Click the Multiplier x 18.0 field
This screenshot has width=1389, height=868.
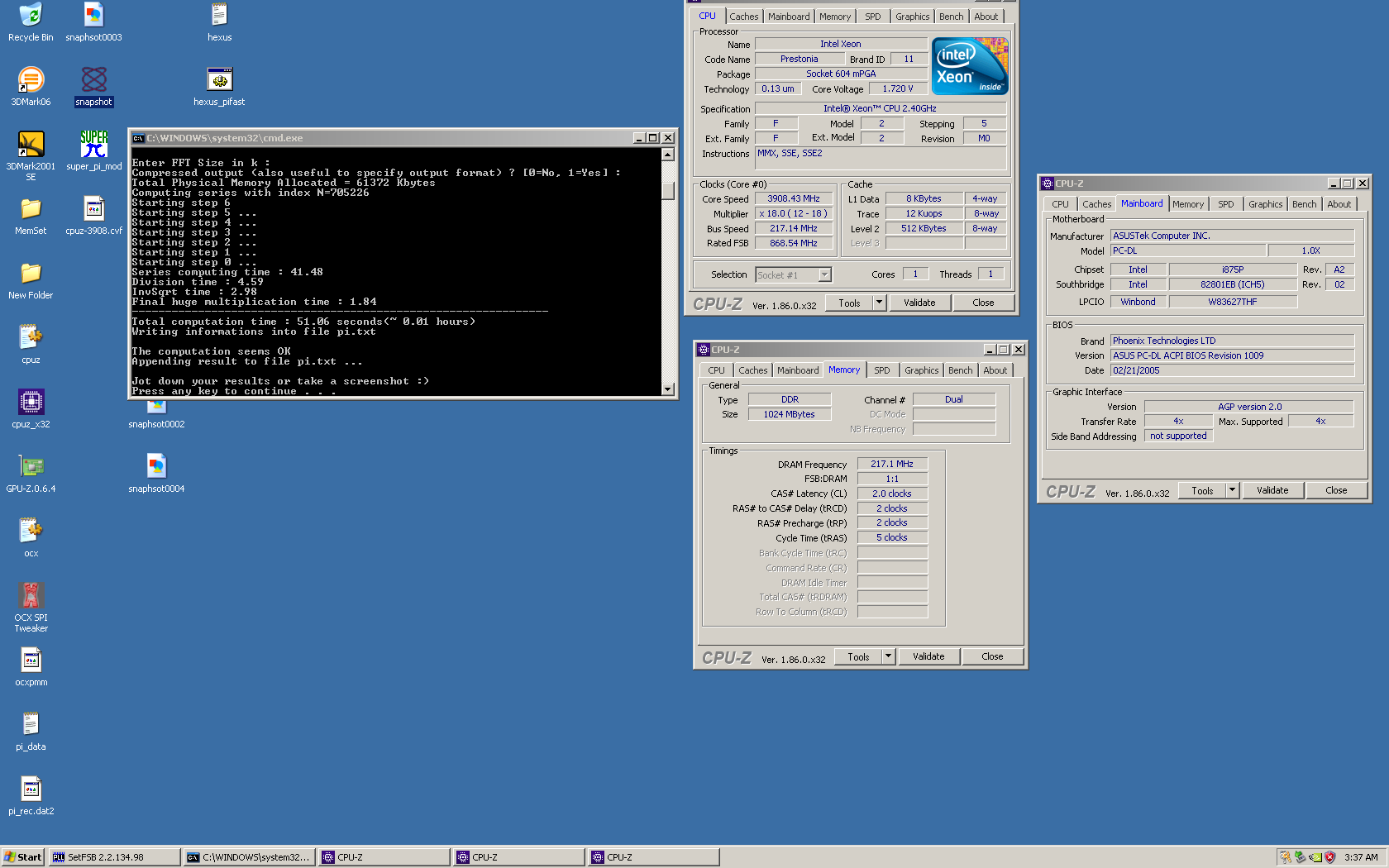click(794, 213)
